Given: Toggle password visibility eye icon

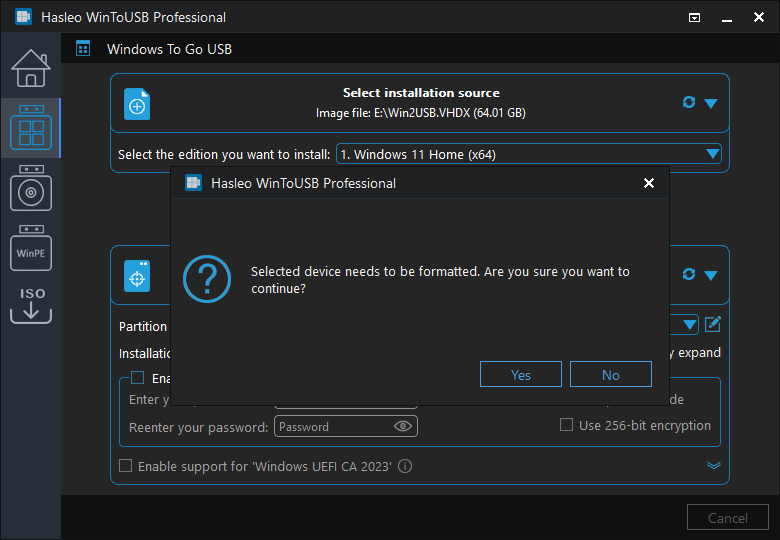Looking at the screenshot, I should (403, 426).
